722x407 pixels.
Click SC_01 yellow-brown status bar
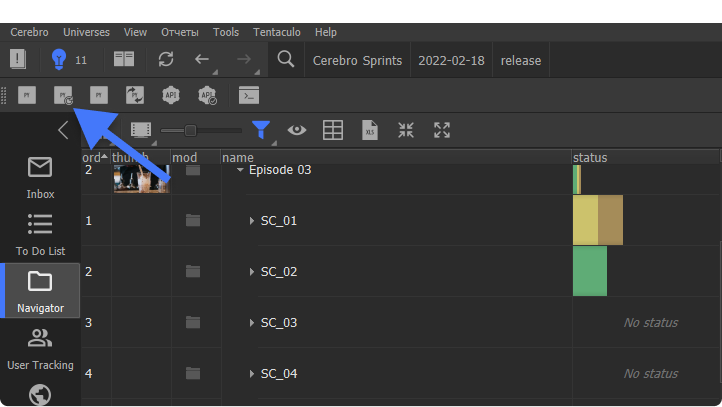pyautogui.click(x=598, y=220)
